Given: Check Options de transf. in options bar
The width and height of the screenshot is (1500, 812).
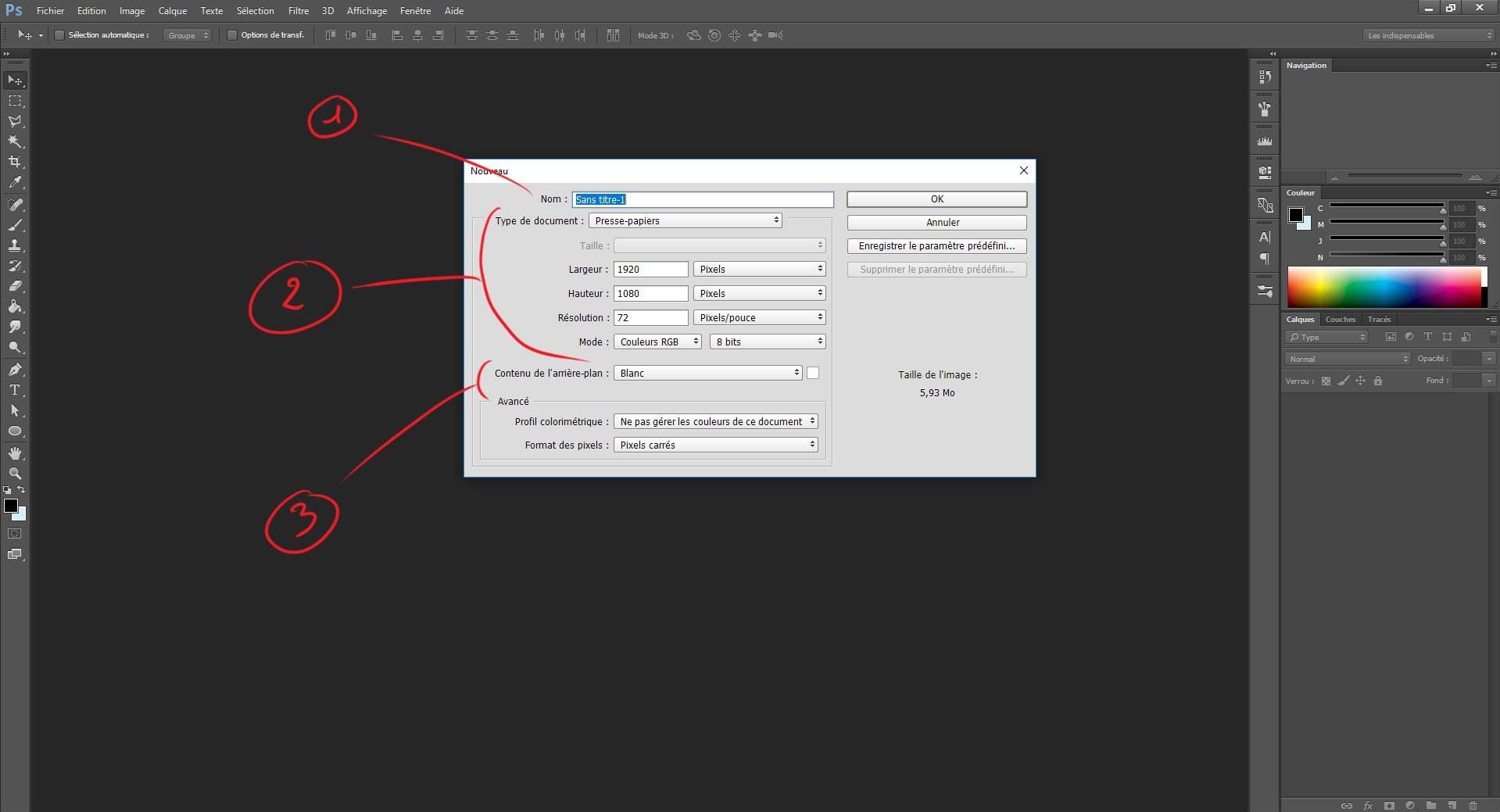Looking at the screenshot, I should [x=232, y=34].
